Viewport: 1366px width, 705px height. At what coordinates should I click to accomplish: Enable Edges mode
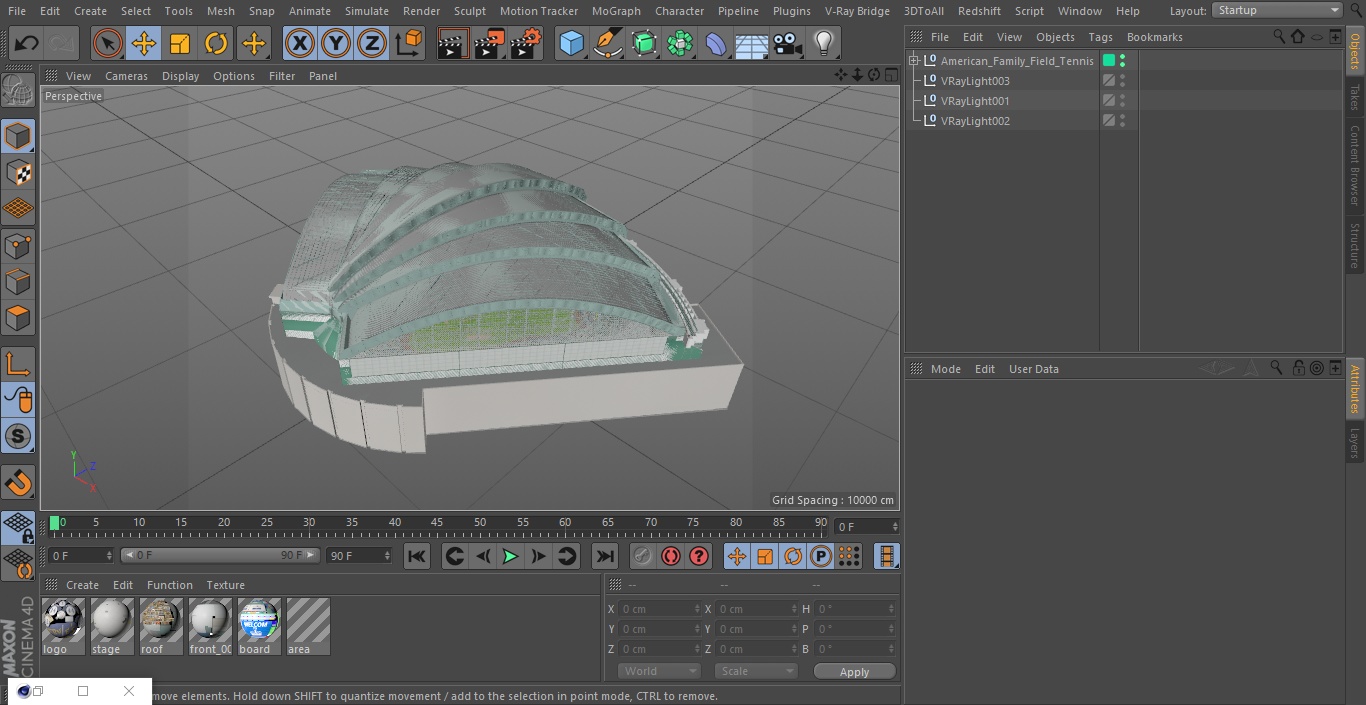click(x=18, y=282)
